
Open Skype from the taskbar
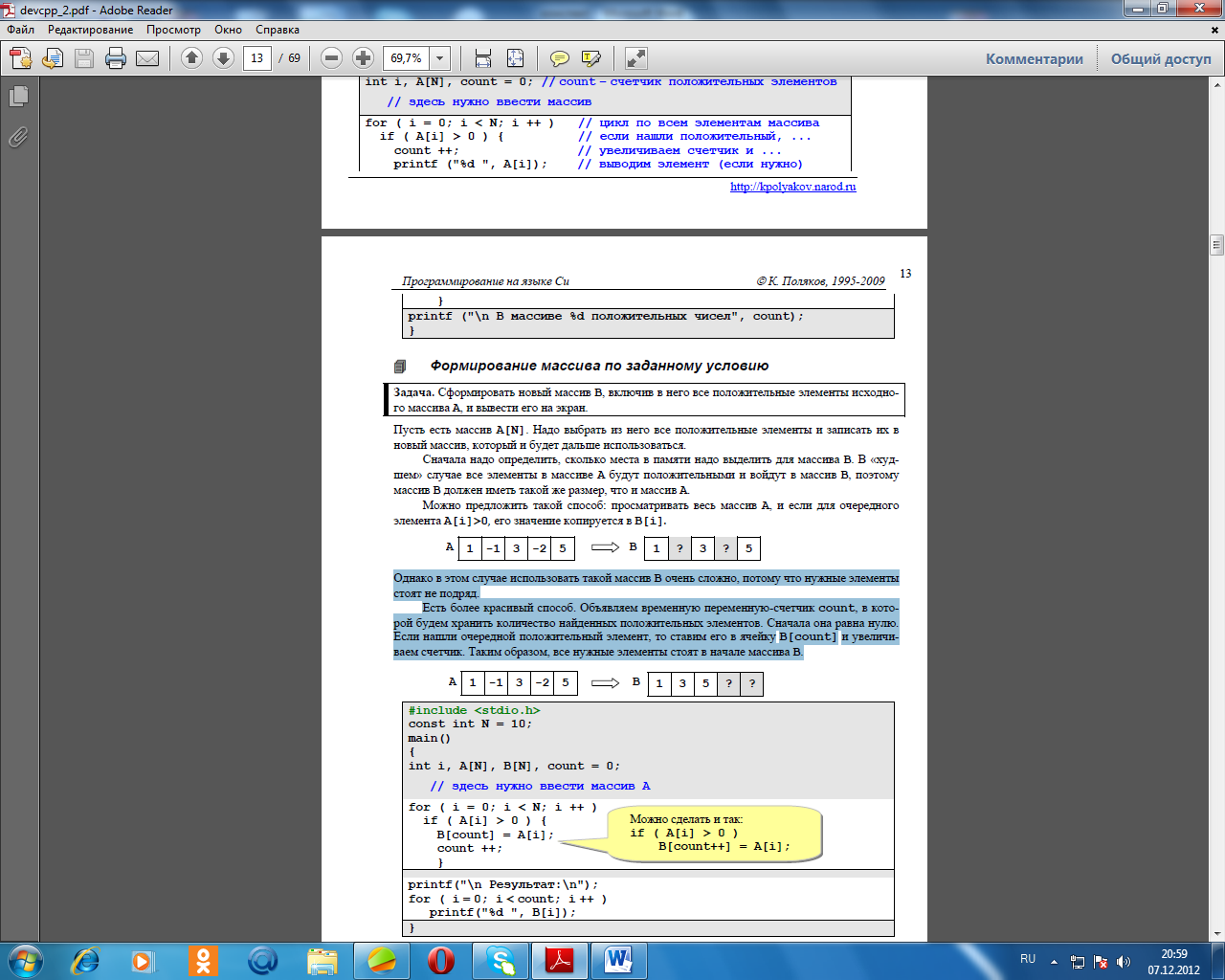click(x=501, y=960)
